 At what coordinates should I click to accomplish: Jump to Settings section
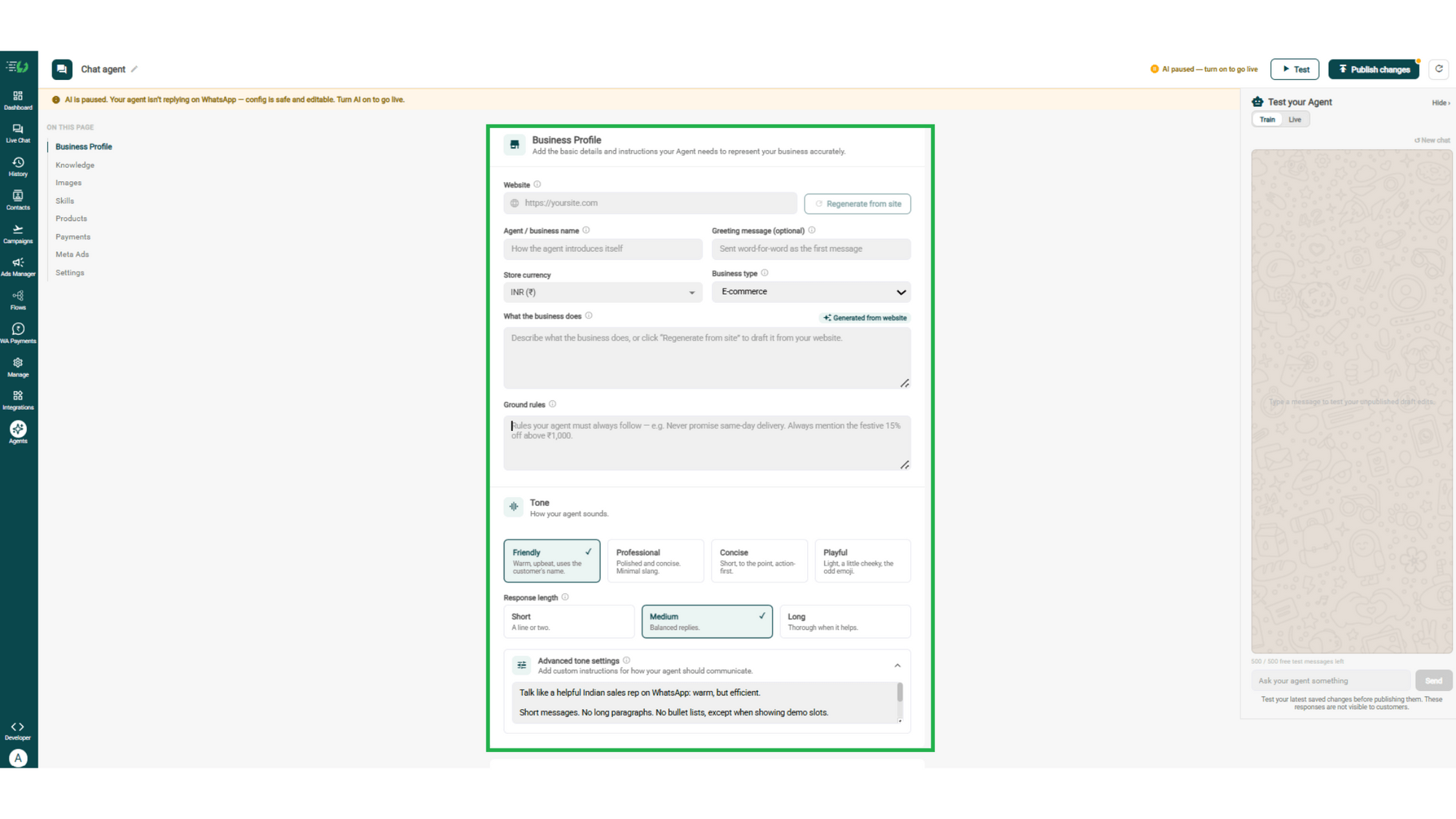70,272
